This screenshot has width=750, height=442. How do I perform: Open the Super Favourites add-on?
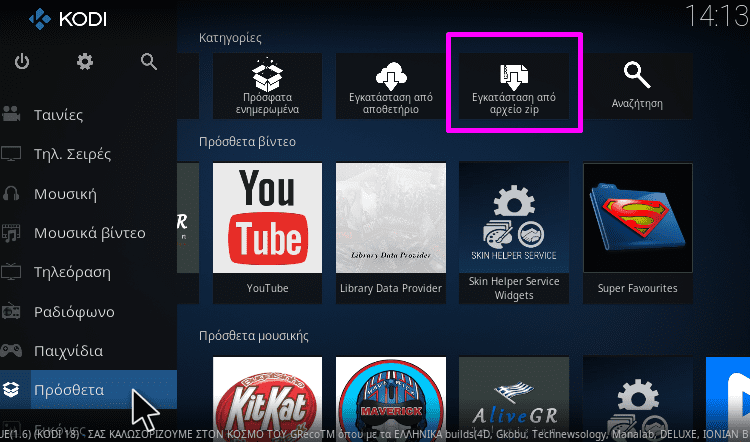click(638, 233)
